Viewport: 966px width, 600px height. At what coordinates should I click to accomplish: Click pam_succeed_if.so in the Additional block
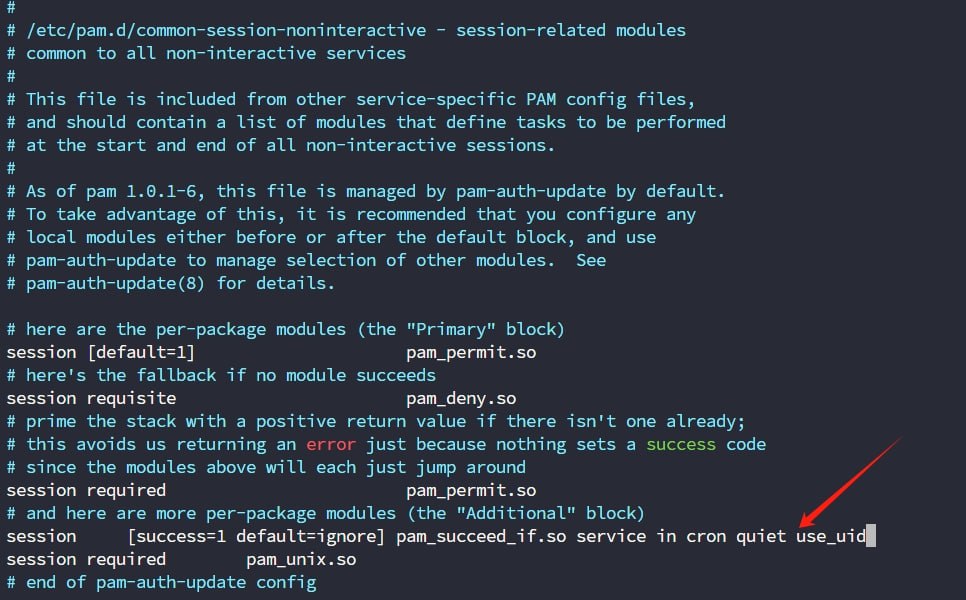point(481,537)
